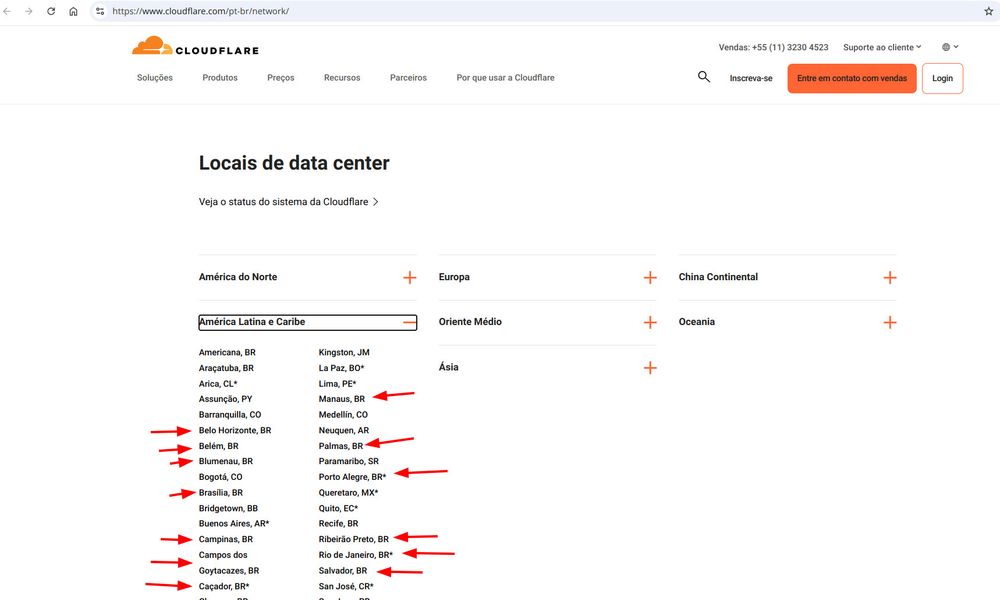Click the Locais de data center heading
The width and height of the screenshot is (1000, 600).
294,163
